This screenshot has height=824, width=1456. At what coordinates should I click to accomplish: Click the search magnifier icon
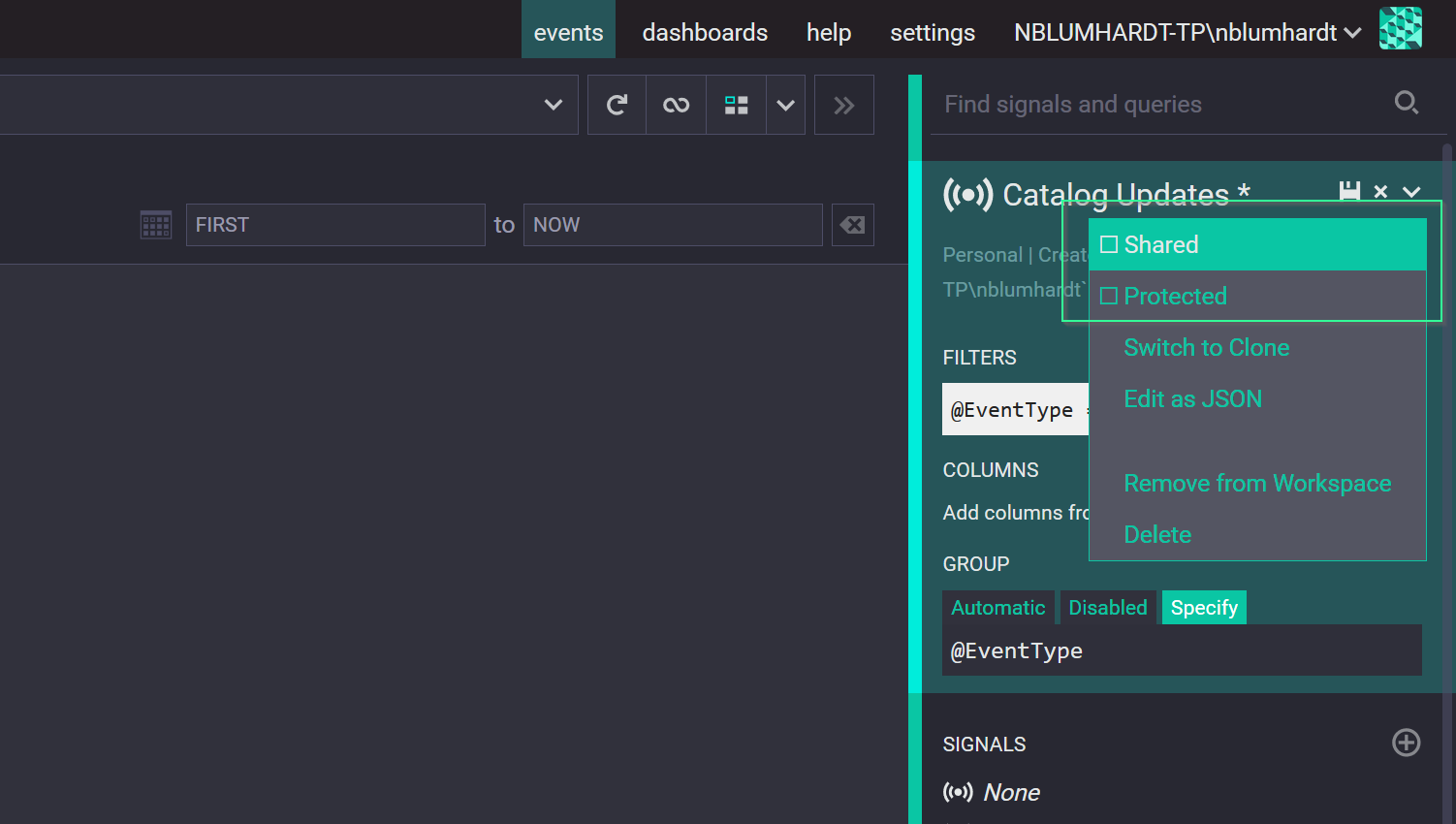coord(1407,102)
